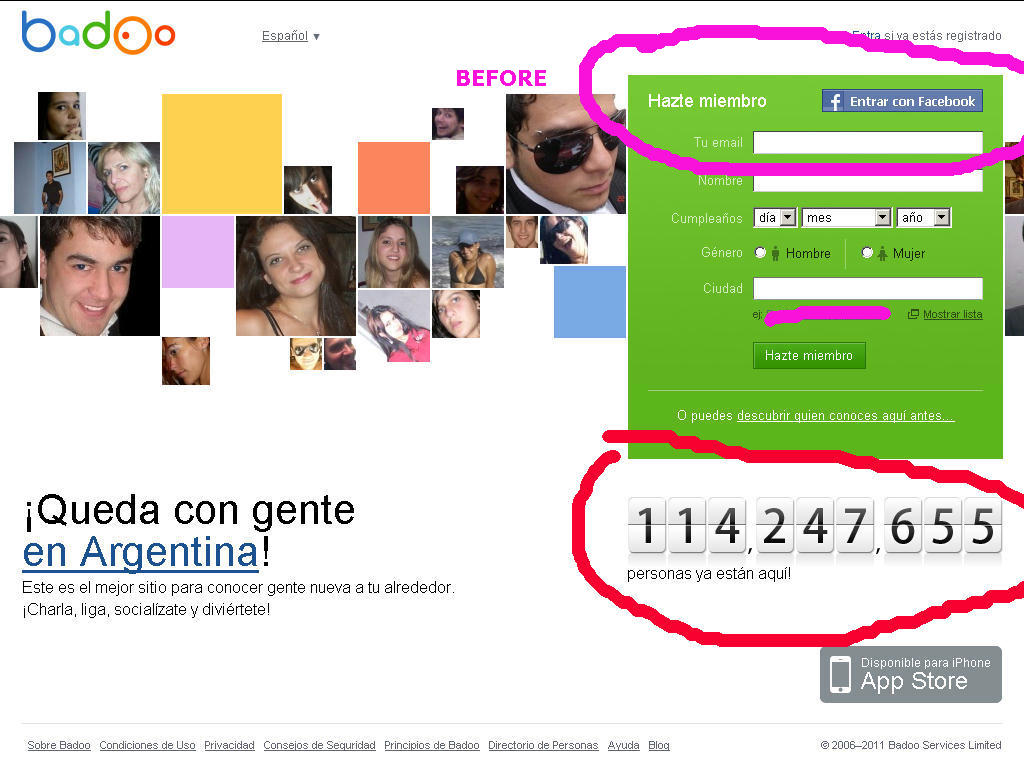1024x768 pixels.
Task: Open Condiciones de Uso footer link
Action: tap(148, 745)
